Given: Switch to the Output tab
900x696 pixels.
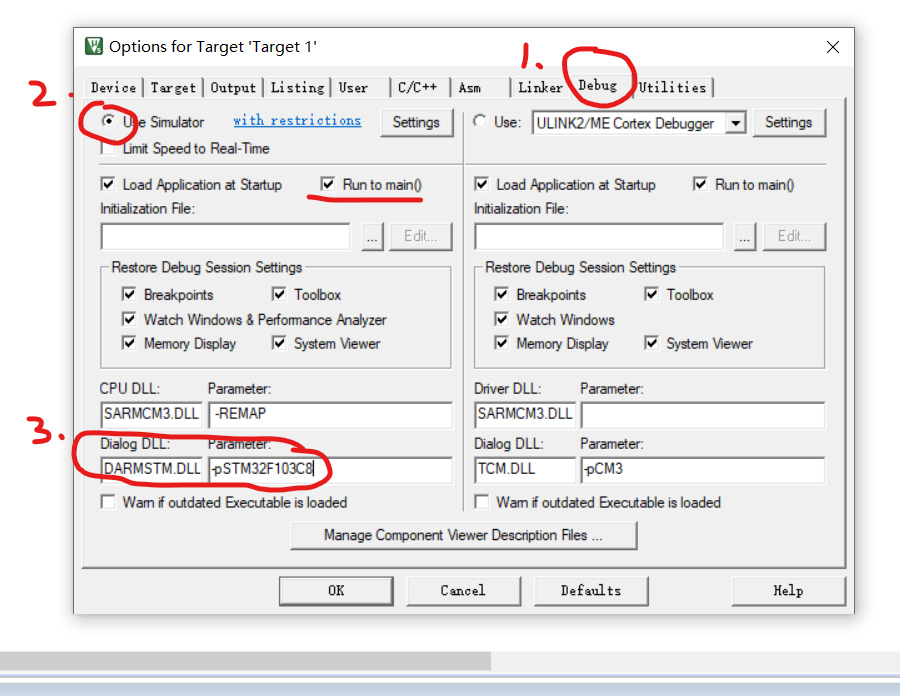Looking at the screenshot, I should (x=232, y=87).
